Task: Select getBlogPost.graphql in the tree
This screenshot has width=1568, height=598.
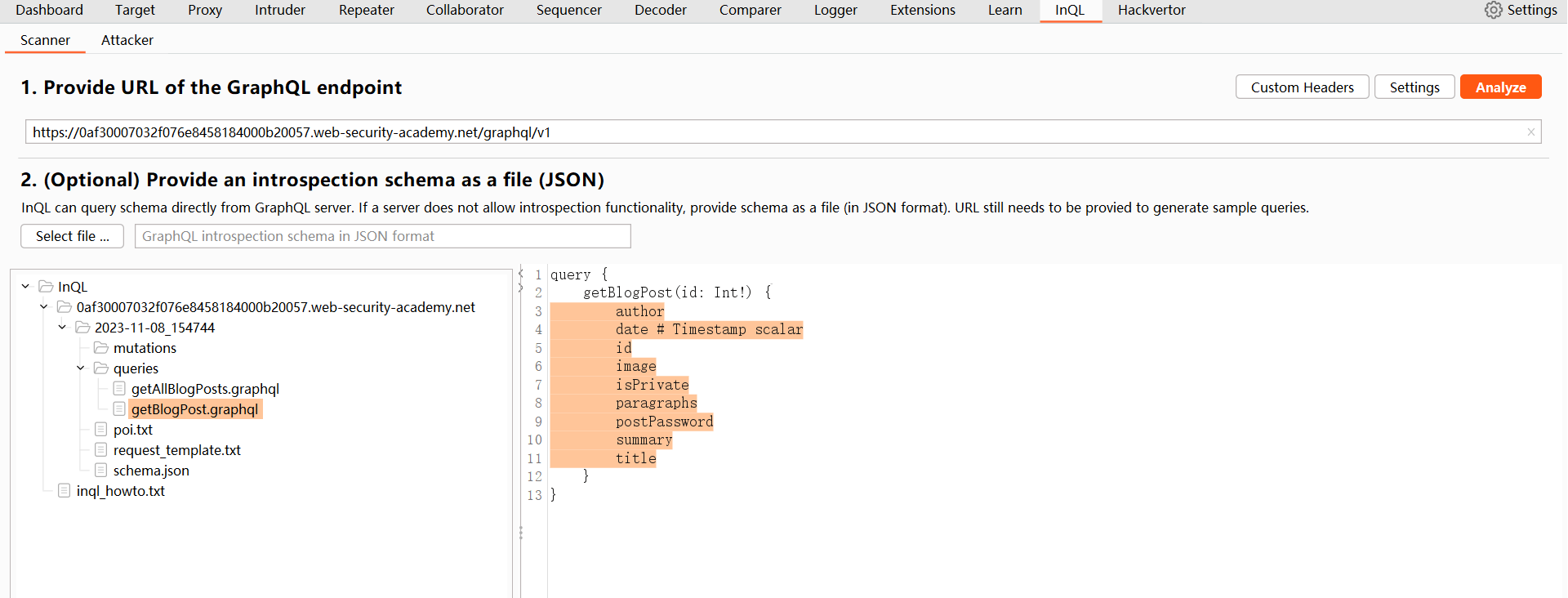Action: 194,409
